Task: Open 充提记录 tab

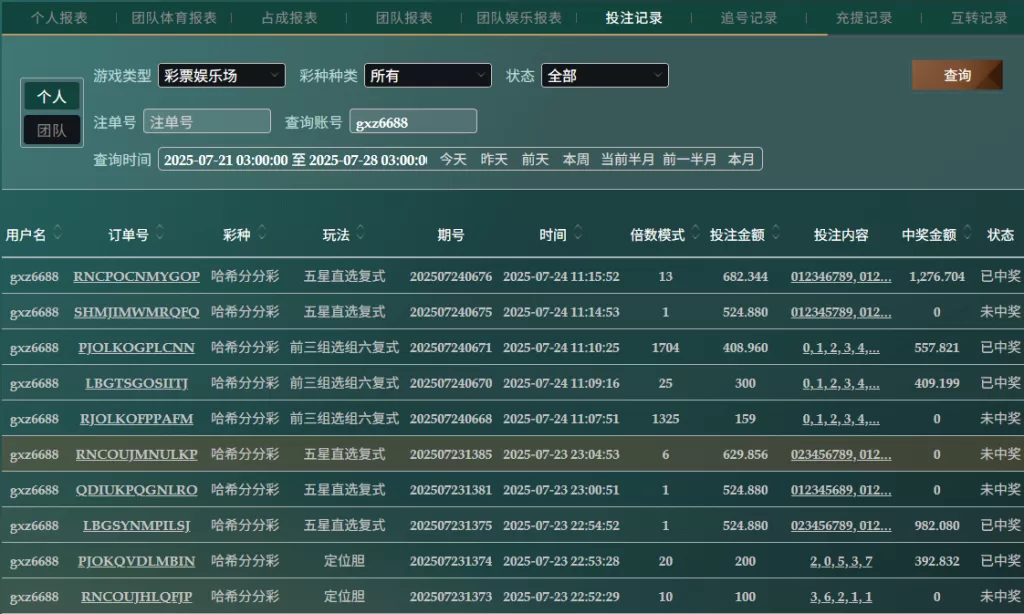Action: (864, 18)
